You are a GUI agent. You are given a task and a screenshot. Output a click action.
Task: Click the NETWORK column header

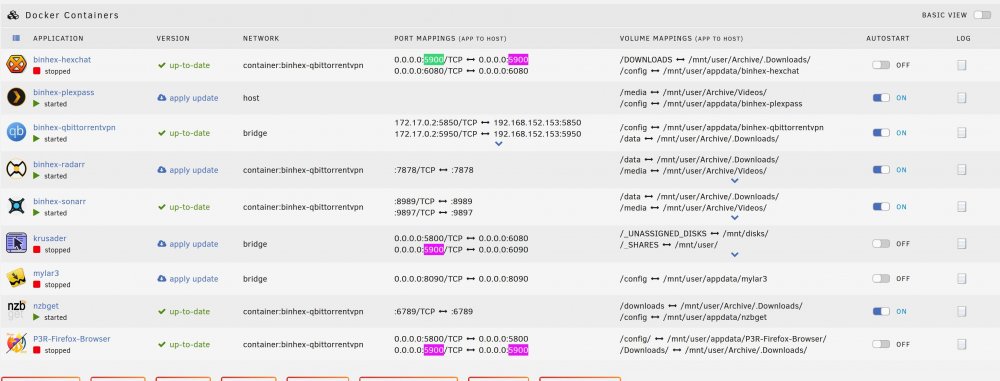(261, 38)
